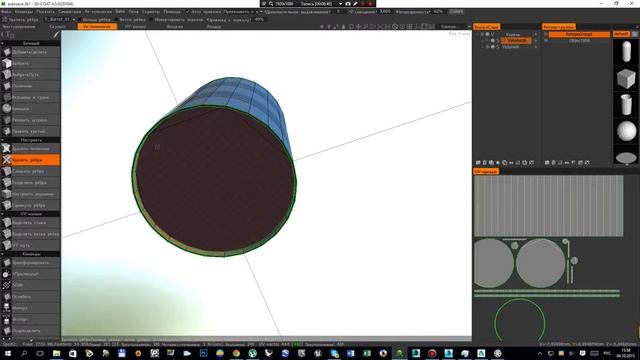Choose the capsule primitive thumbnail

click(x=626, y=52)
